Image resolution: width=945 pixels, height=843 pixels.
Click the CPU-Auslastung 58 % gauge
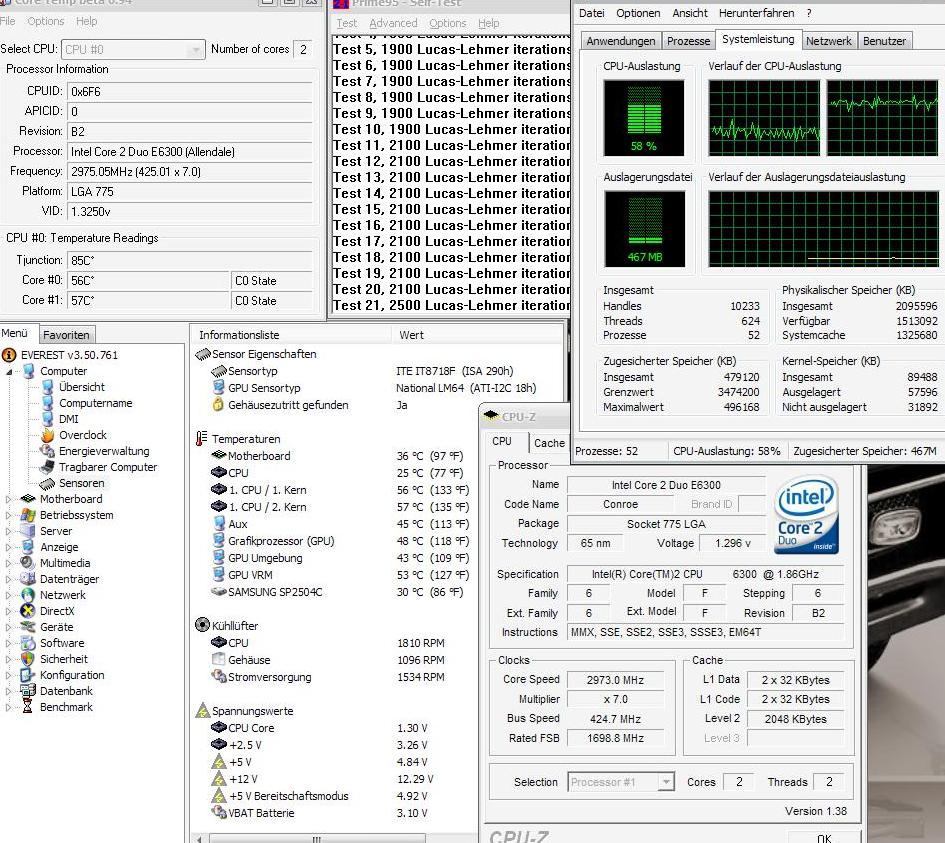pyautogui.click(x=644, y=118)
